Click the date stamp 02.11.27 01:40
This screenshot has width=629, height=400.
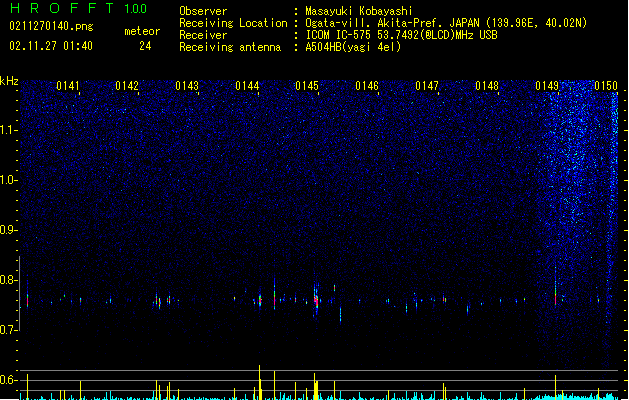51,46
